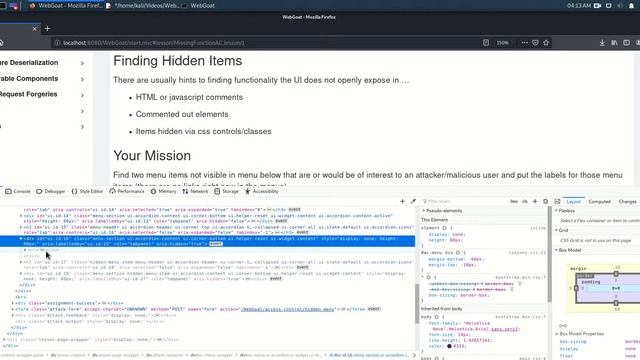Viewport: 640px width, 360px height.
Task: Switch to the Computed sidebar tab
Action: [599, 202]
